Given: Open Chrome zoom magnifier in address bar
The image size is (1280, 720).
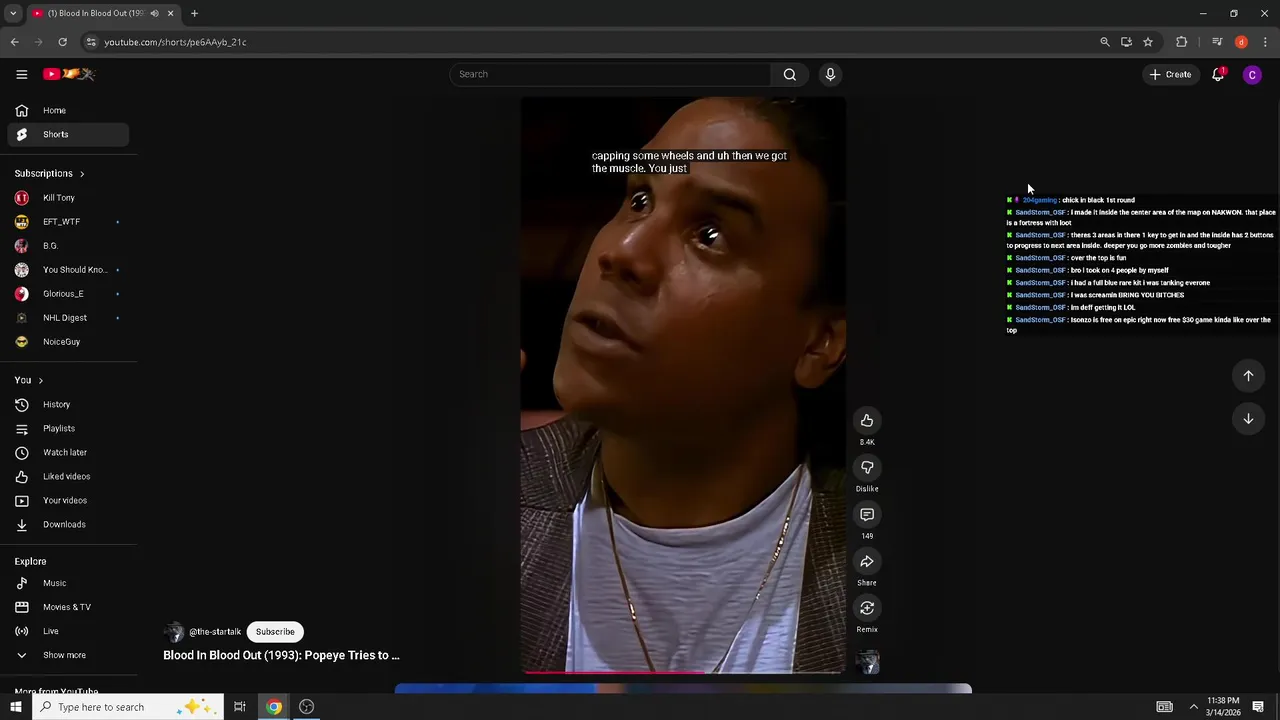Looking at the screenshot, I should 1104,42.
